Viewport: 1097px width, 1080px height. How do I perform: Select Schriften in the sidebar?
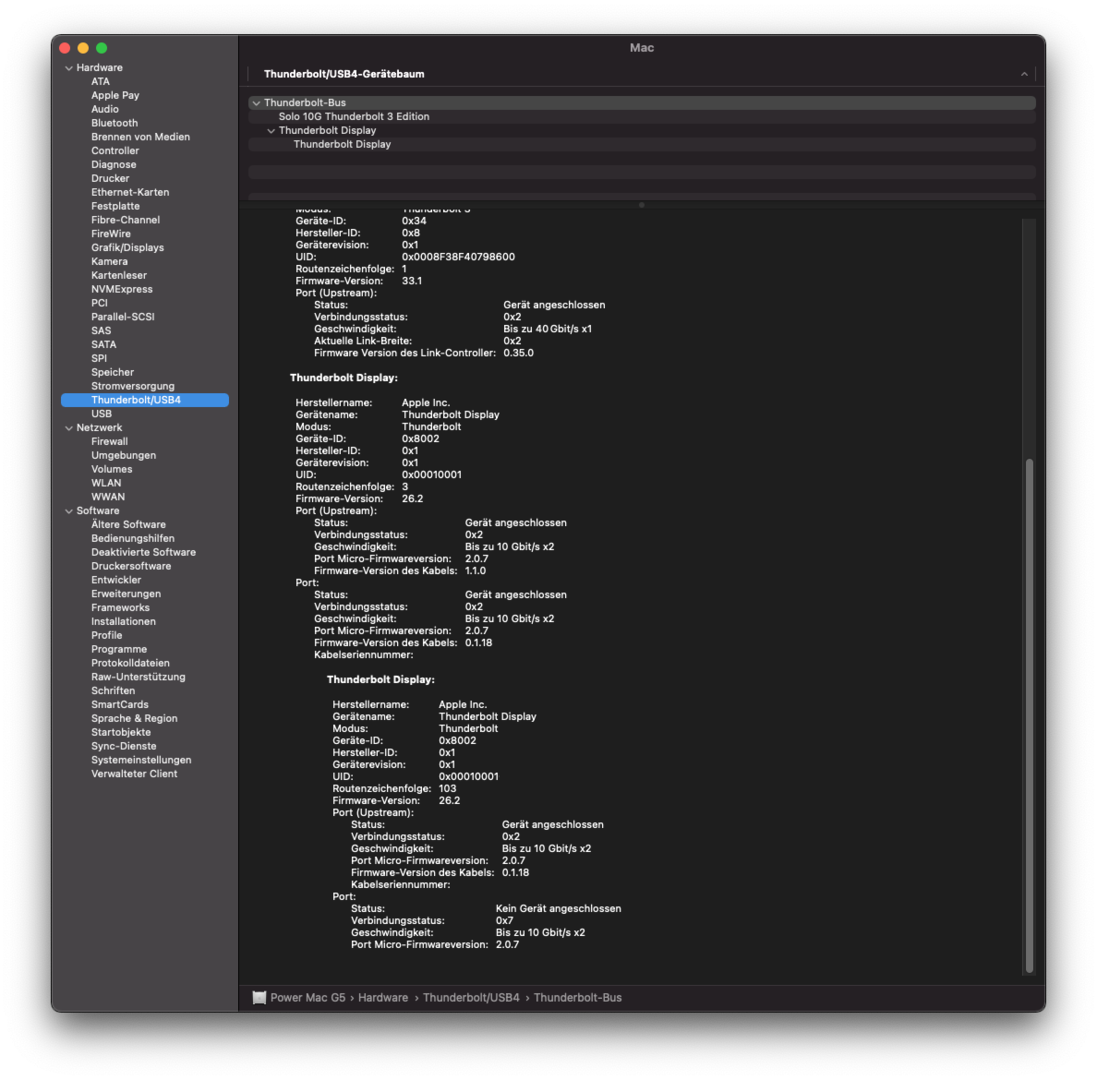point(113,691)
